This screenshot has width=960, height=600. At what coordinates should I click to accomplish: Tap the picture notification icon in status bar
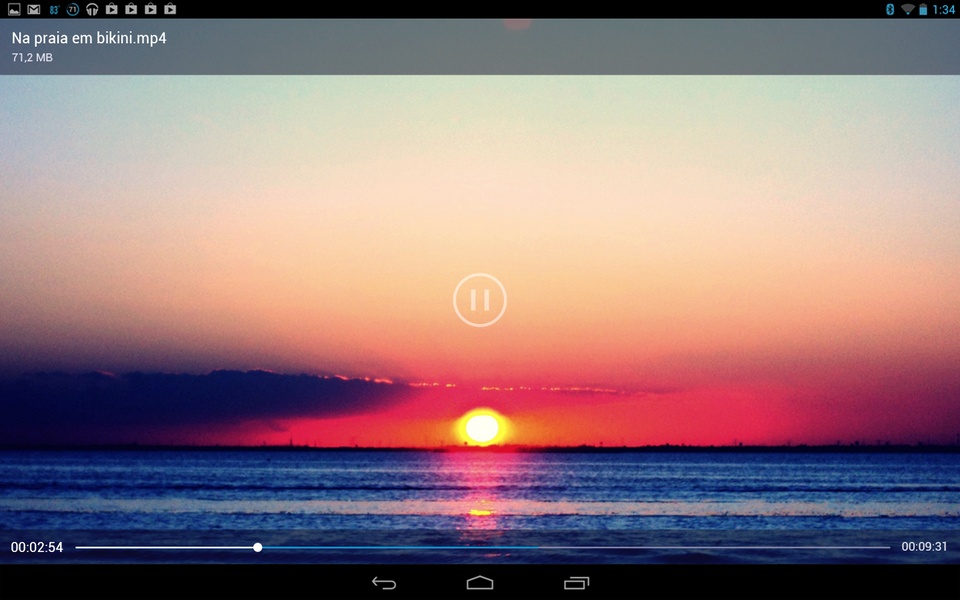[x=14, y=9]
